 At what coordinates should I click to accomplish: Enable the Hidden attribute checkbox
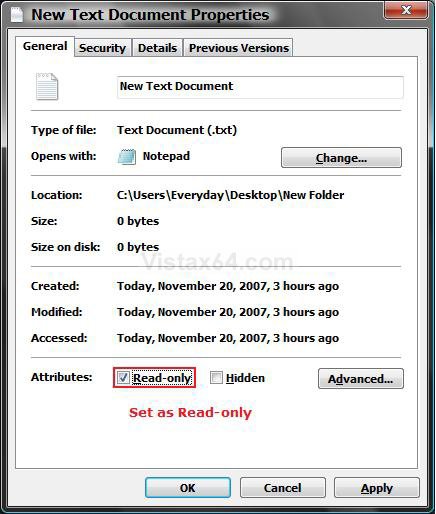[x=216, y=378]
